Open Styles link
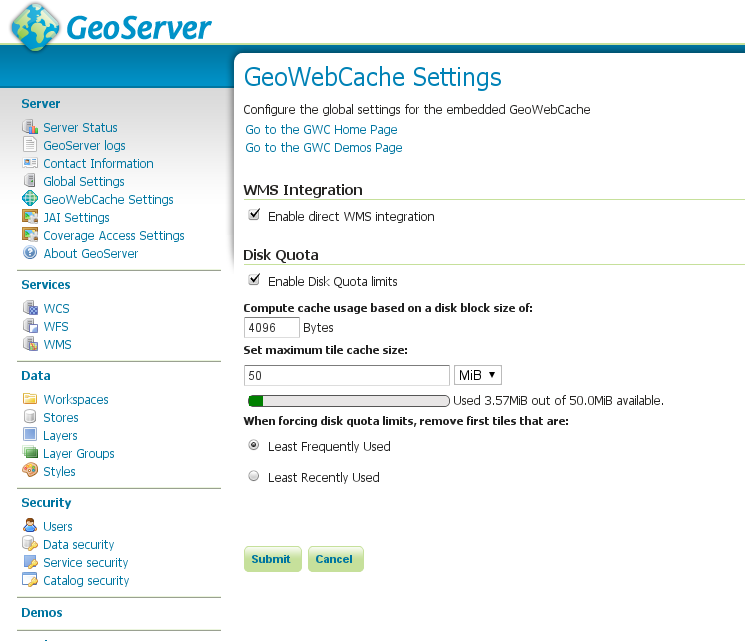The width and height of the screenshot is (745, 641). pyautogui.click(x=59, y=472)
